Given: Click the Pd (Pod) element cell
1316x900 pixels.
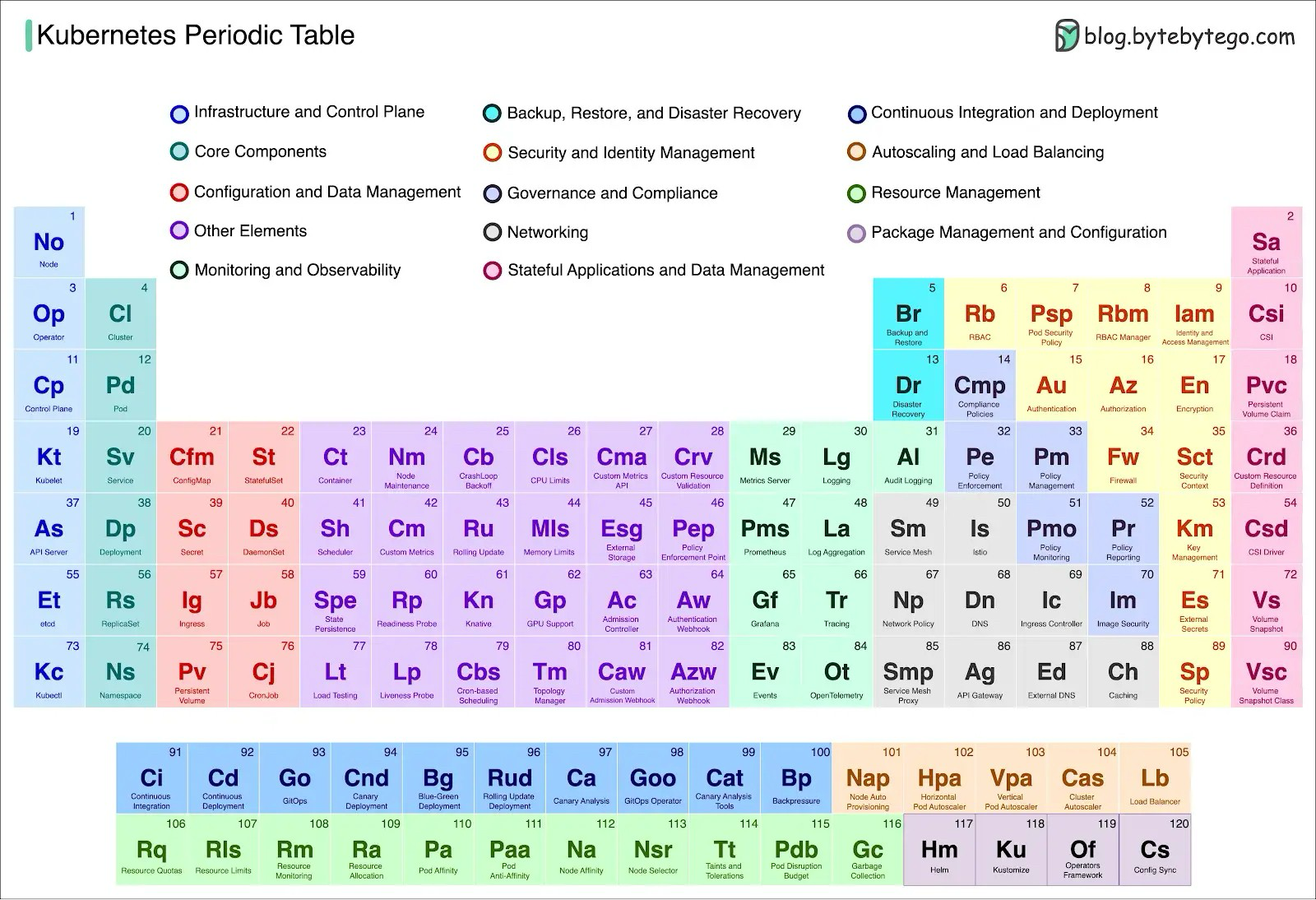Looking at the screenshot, I should tap(121, 385).
